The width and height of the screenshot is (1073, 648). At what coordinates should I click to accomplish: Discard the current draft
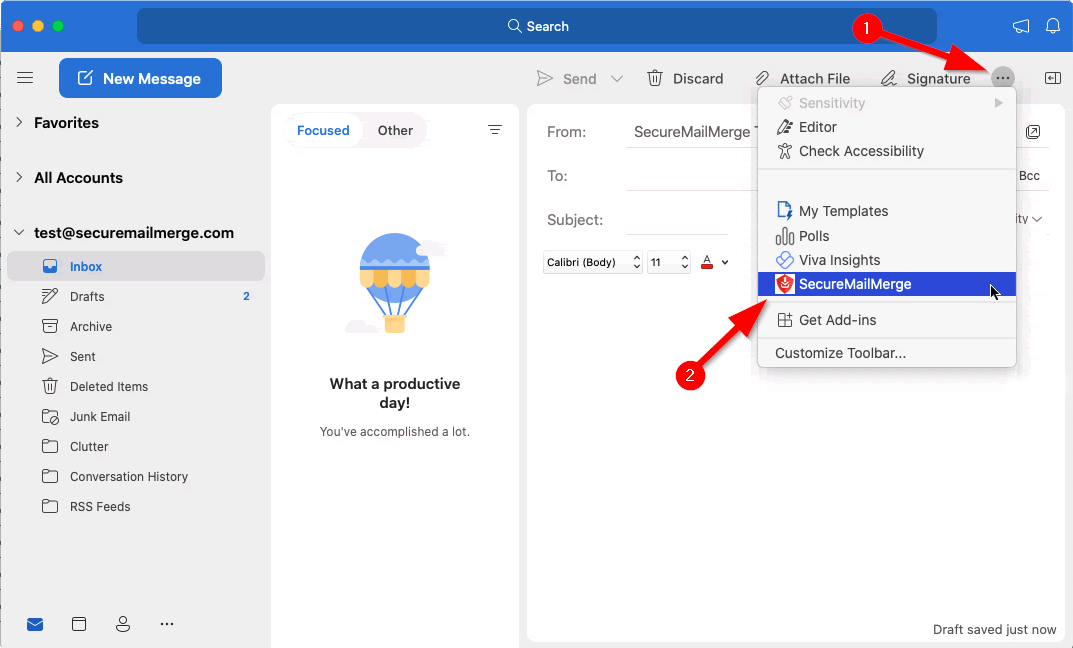[x=686, y=78]
